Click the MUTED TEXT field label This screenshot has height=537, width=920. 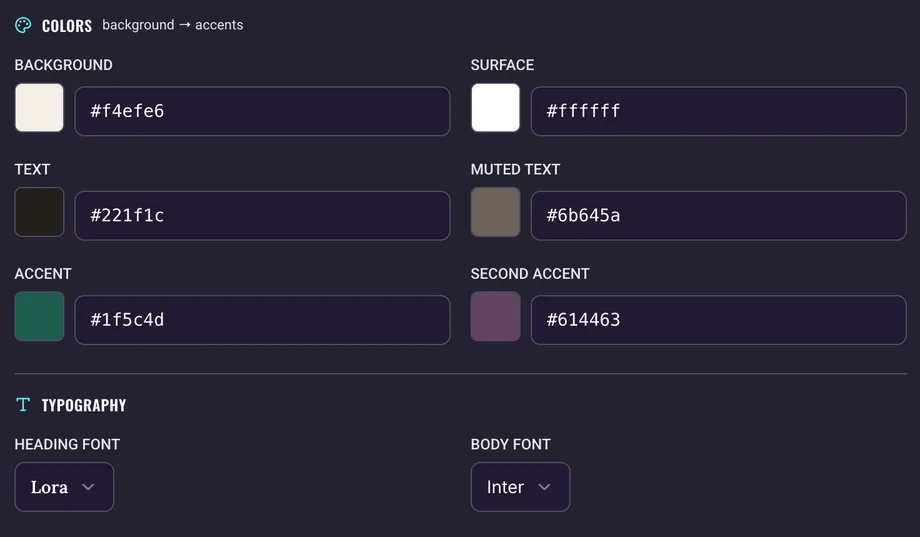point(515,170)
